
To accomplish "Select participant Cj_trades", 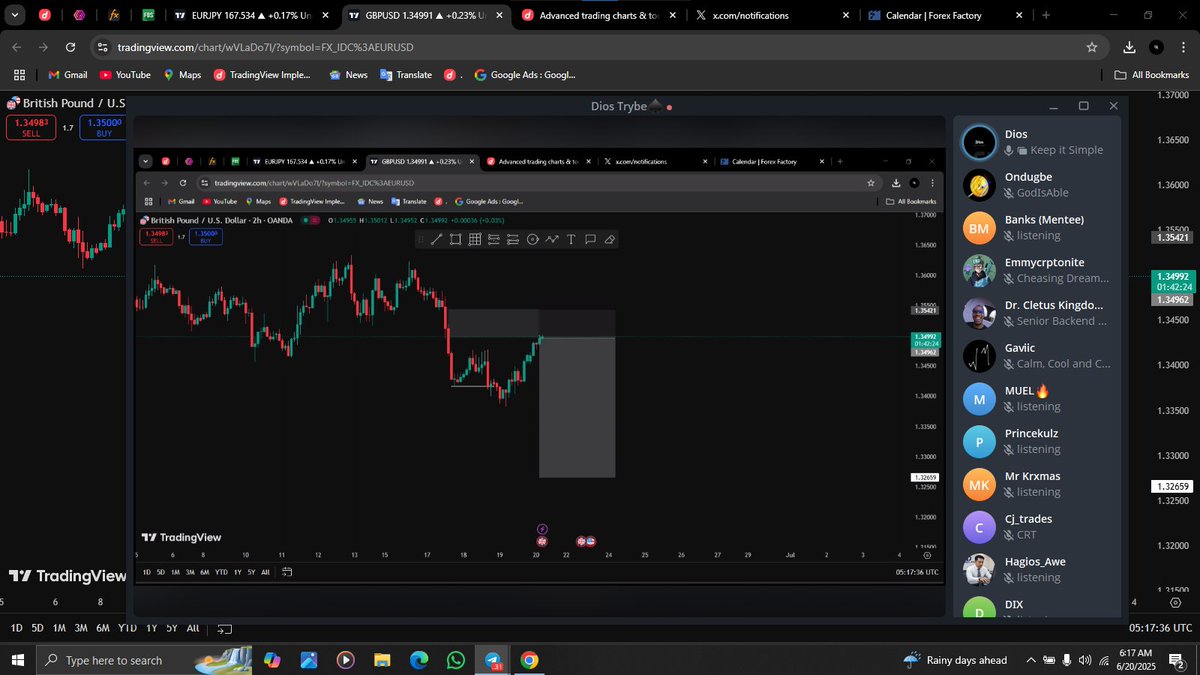I will [x=1038, y=527].
